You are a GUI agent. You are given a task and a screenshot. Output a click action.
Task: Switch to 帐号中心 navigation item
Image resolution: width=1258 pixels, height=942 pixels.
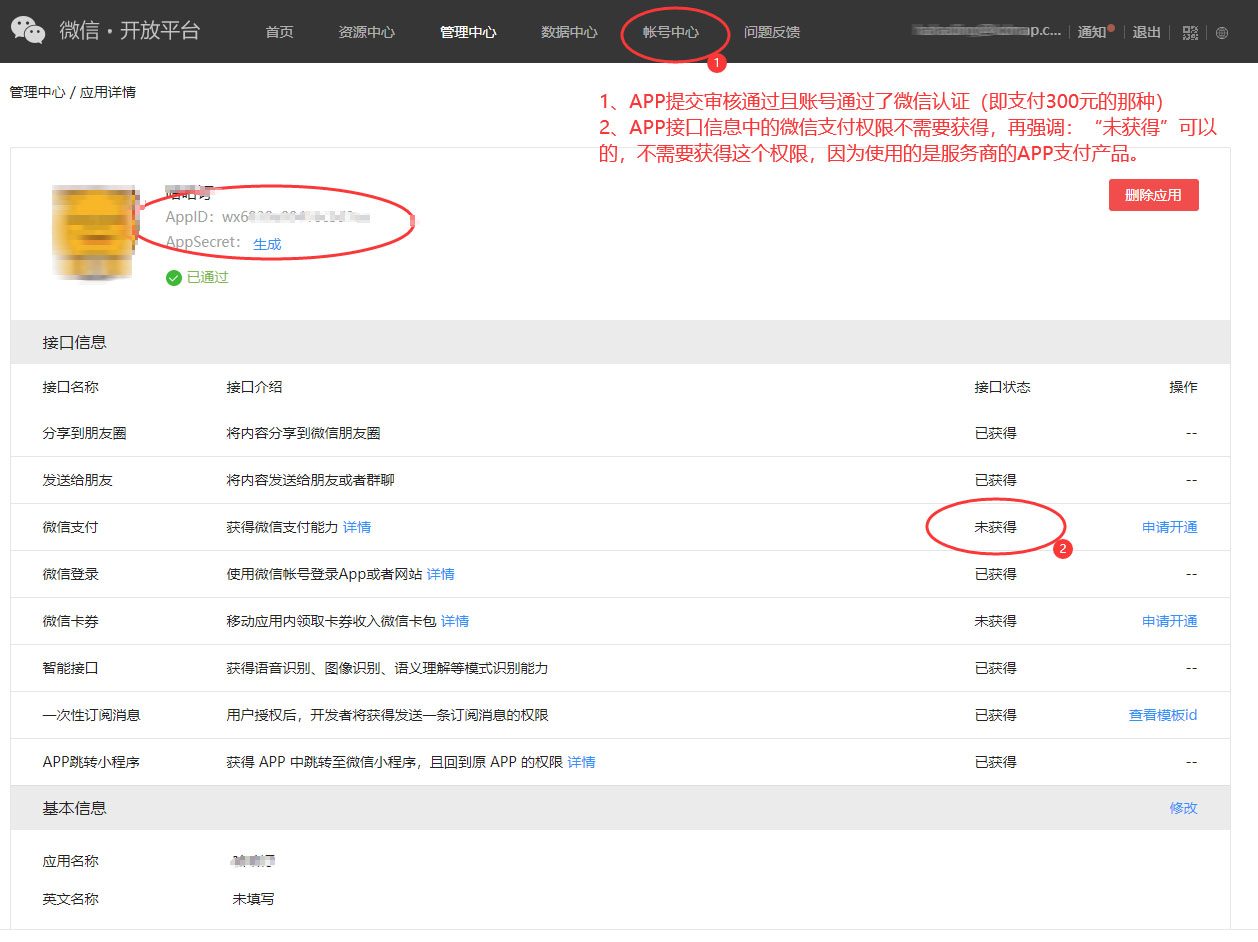point(671,32)
